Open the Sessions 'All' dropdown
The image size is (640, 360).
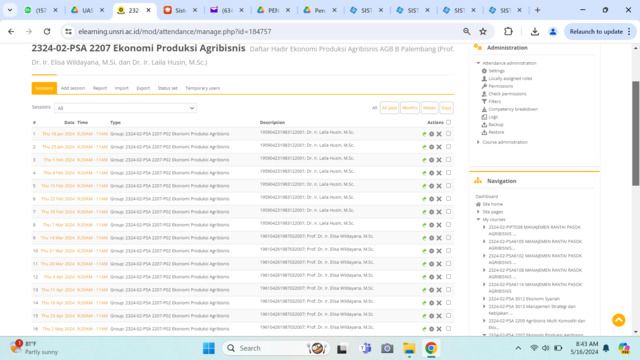point(125,108)
